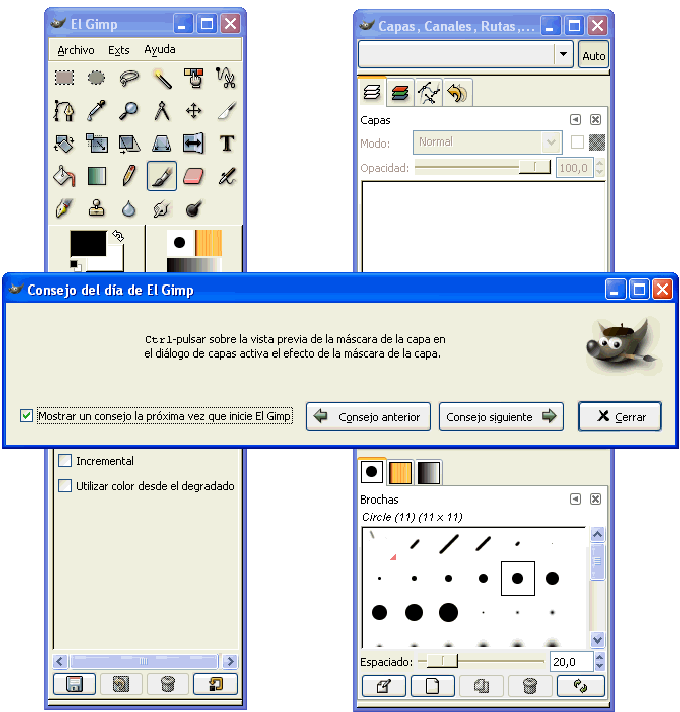Viewport: 680px width, 712px height.
Task: Select the Ink tool
Action: [64, 209]
